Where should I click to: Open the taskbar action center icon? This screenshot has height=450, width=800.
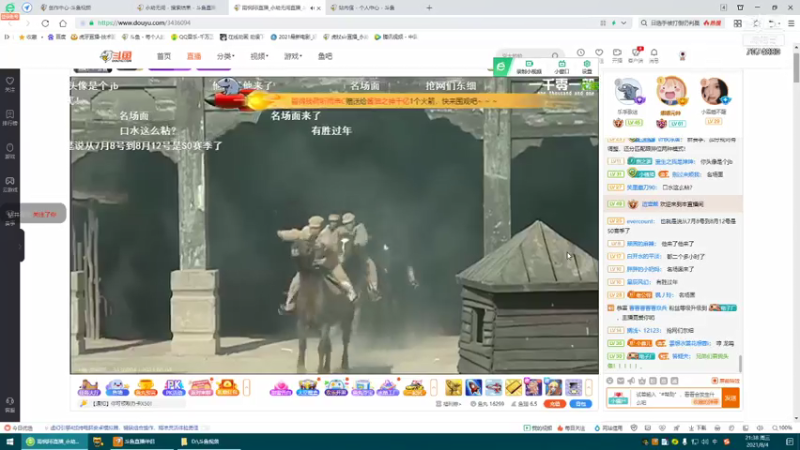[789, 441]
